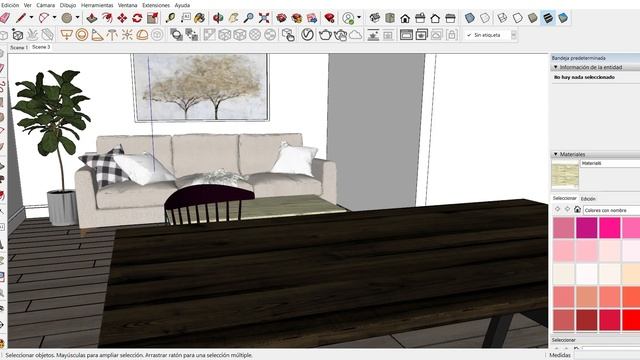Select the Text label tool
This screenshot has height=360, width=640.
coord(185,18)
